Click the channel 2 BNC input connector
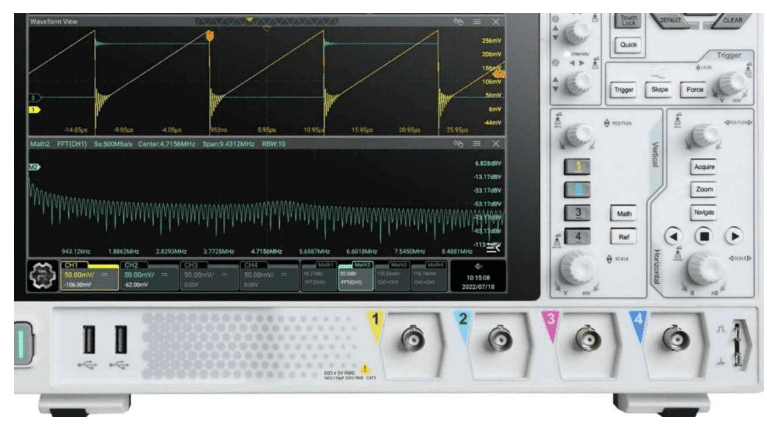The height and width of the screenshot is (427, 767). click(500, 338)
